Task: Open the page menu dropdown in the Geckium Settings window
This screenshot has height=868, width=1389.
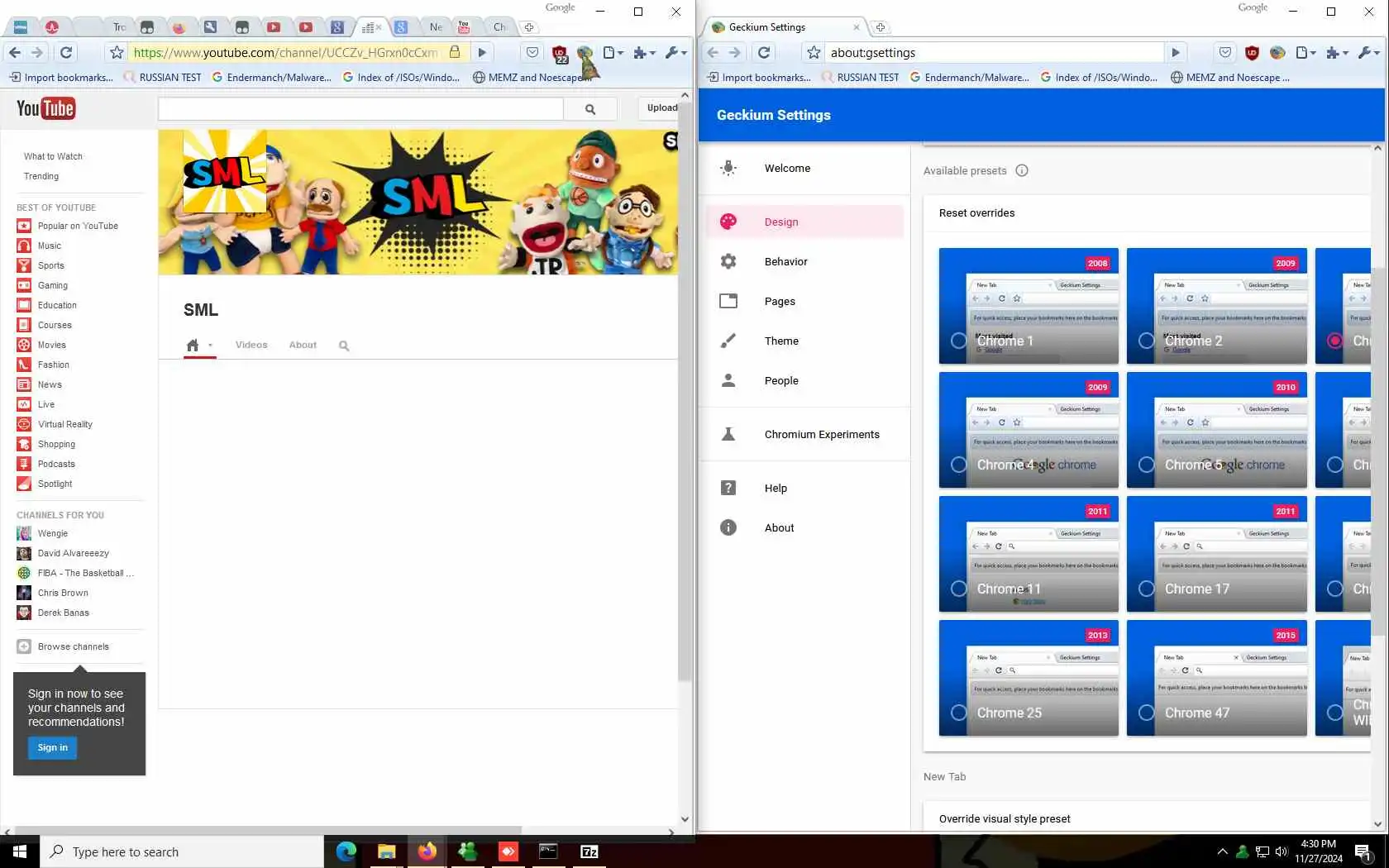Action: click(x=1305, y=52)
